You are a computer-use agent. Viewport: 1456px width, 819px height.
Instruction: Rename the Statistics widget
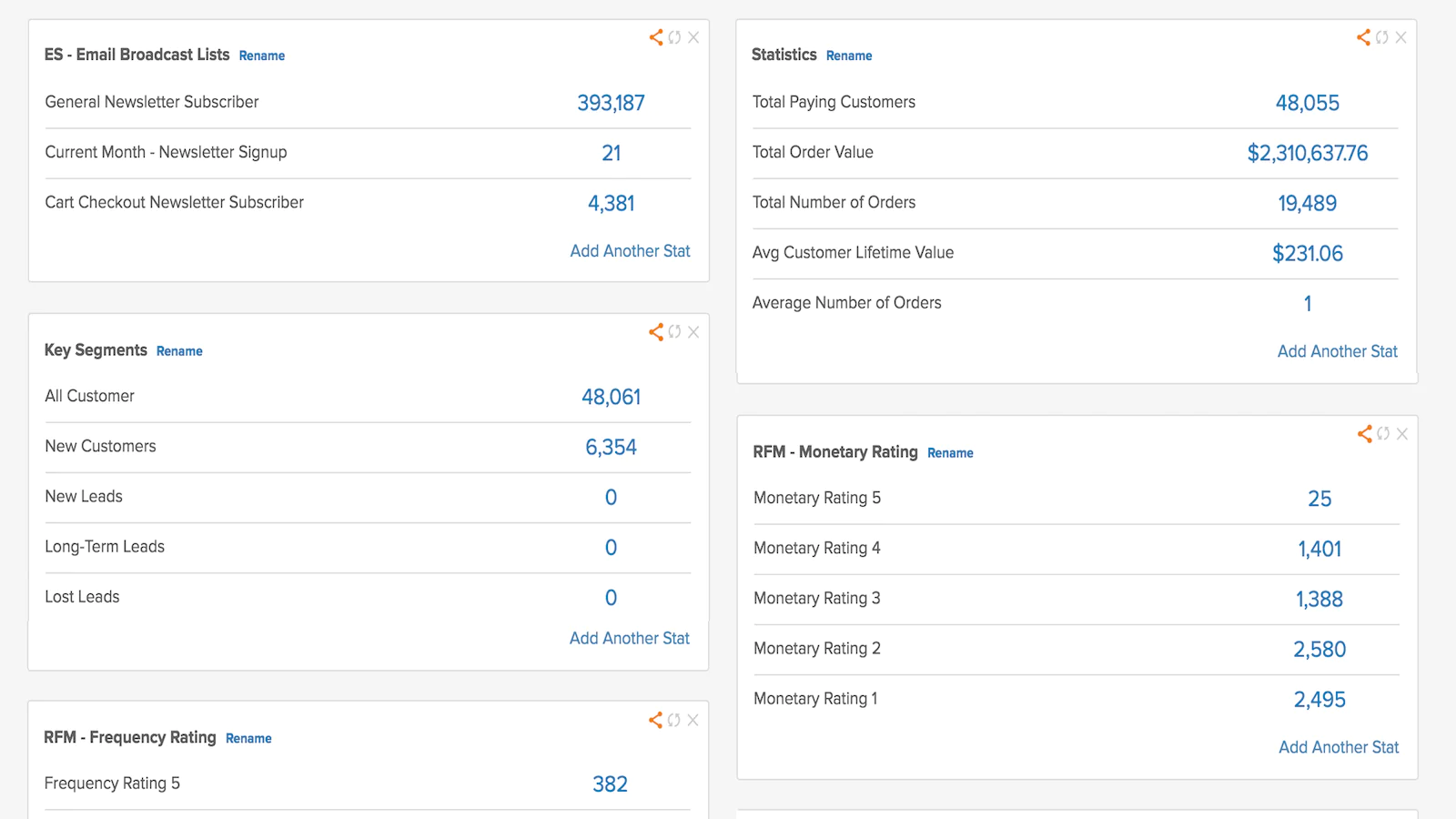coord(849,56)
